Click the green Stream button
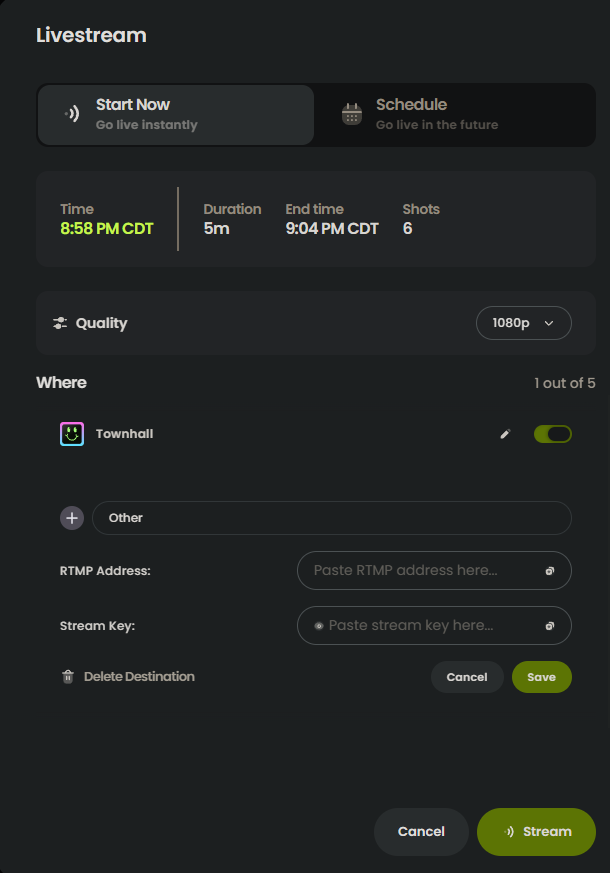Screen dimensions: 610x873 coord(536,832)
